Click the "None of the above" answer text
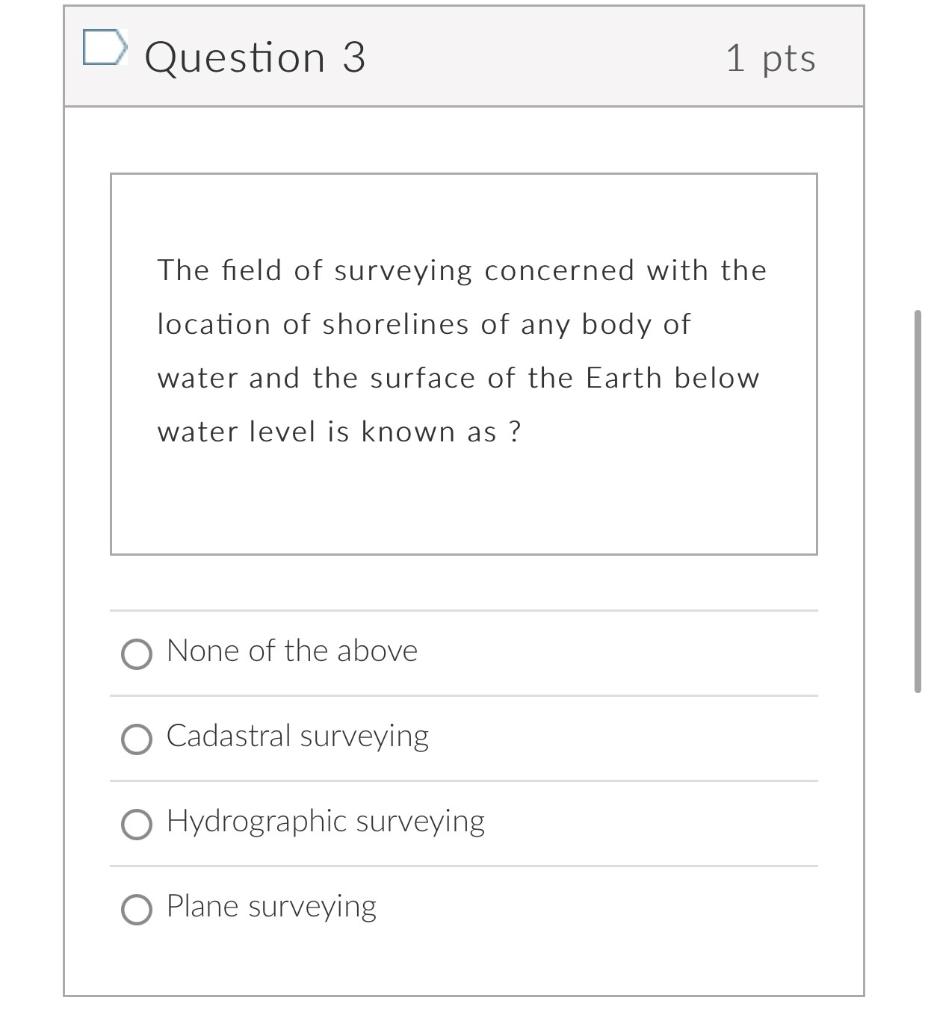Viewport: 928px width, 1024px height. click(291, 649)
